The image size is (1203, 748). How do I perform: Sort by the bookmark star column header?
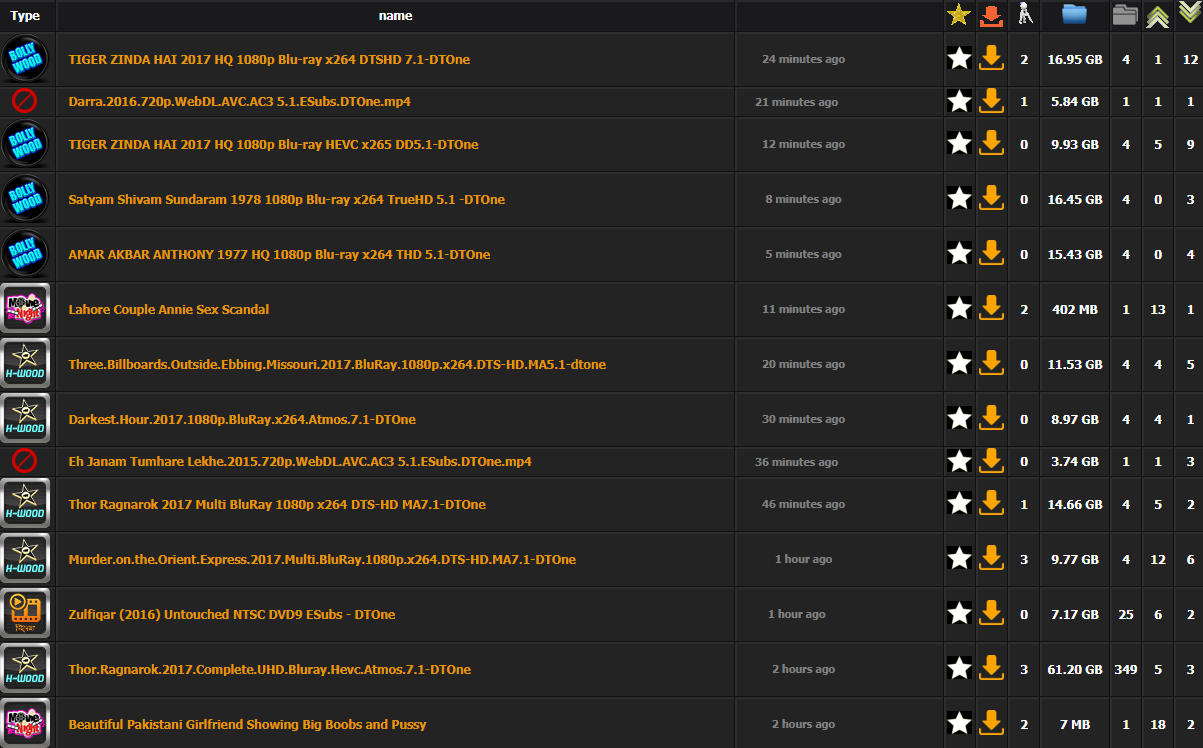pos(959,15)
